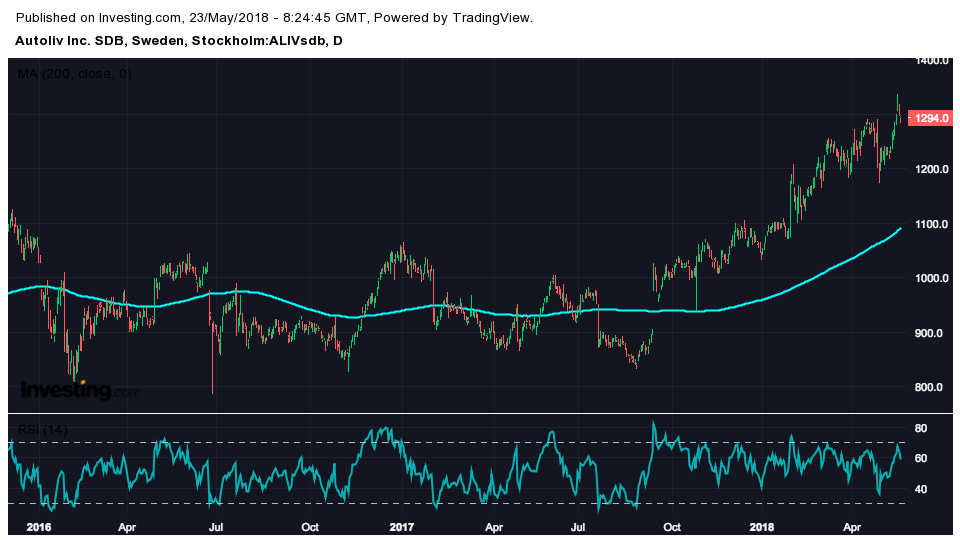Click the 1200.0 price axis label
This screenshot has width=960, height=540.
pos(932,169)
